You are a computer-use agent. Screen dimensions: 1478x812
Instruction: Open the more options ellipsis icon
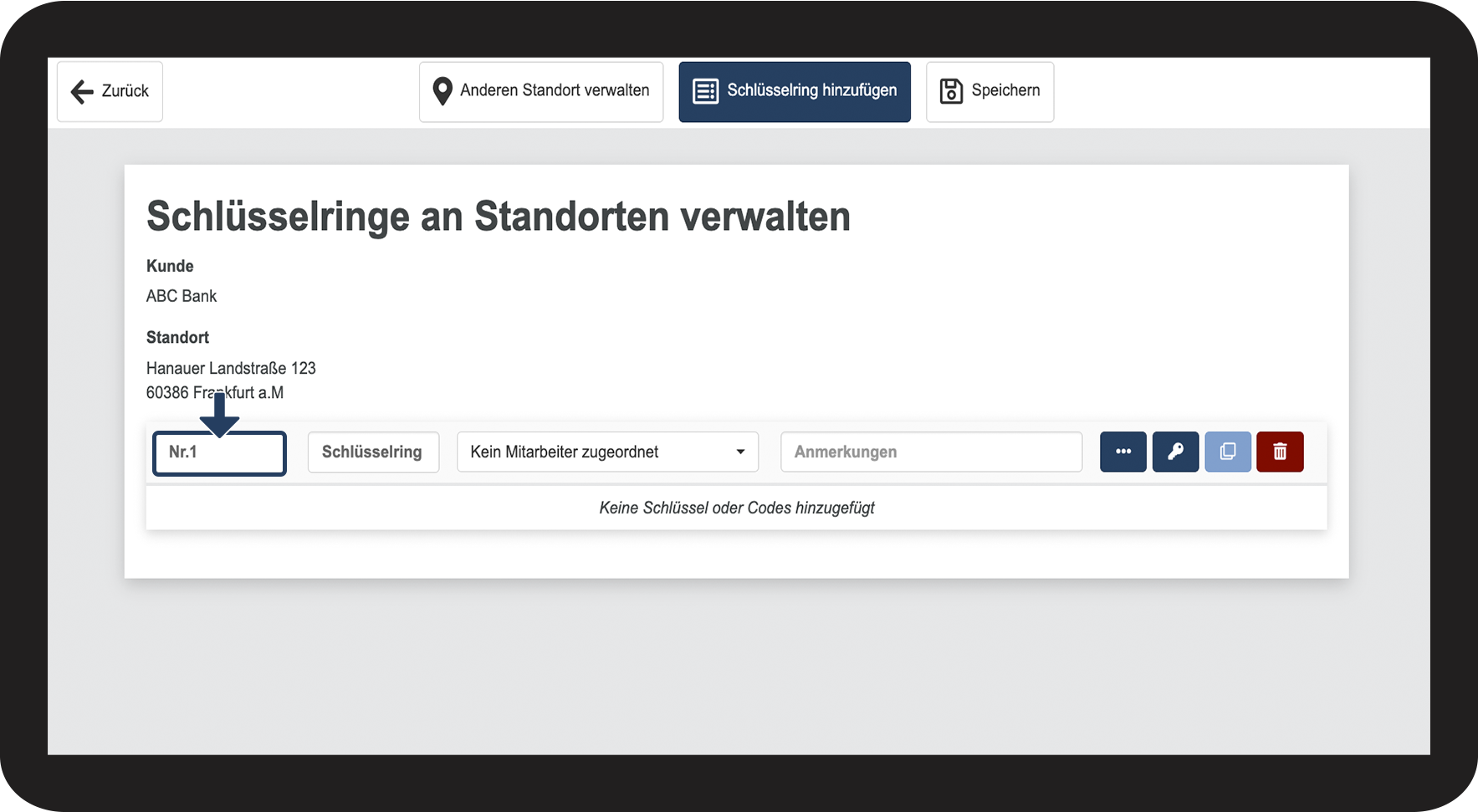tap(1123, 452)
